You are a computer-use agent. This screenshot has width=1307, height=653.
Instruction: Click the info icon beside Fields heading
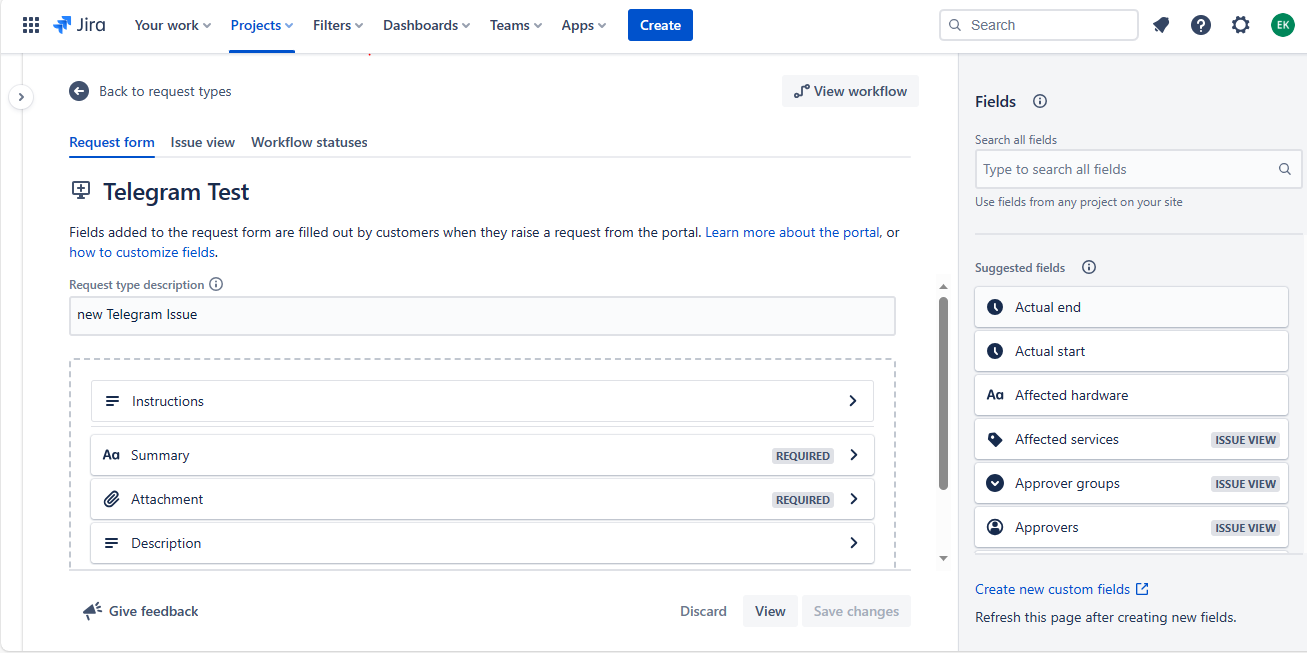1040,101
